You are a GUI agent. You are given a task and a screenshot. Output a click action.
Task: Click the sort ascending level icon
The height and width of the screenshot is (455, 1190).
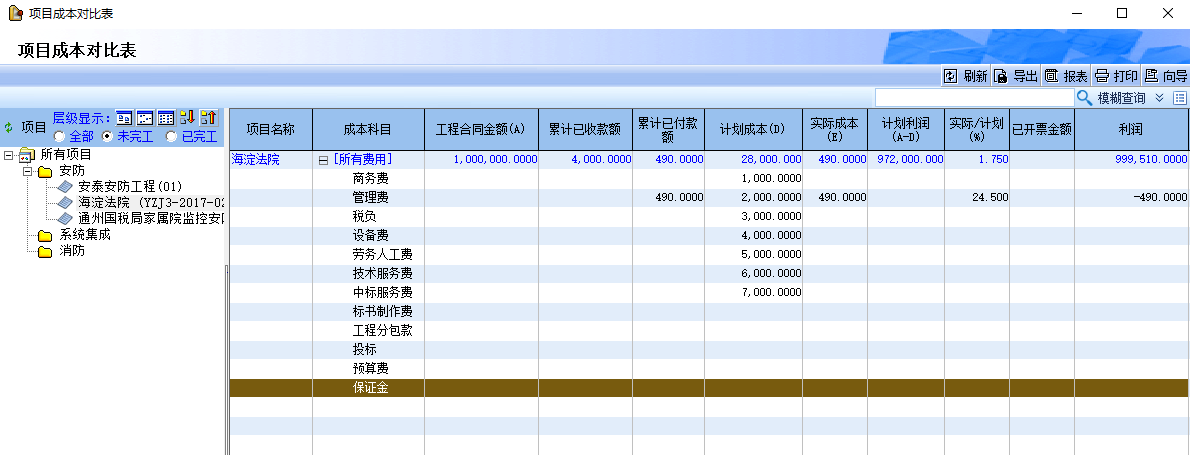click(x=208, y=118)
